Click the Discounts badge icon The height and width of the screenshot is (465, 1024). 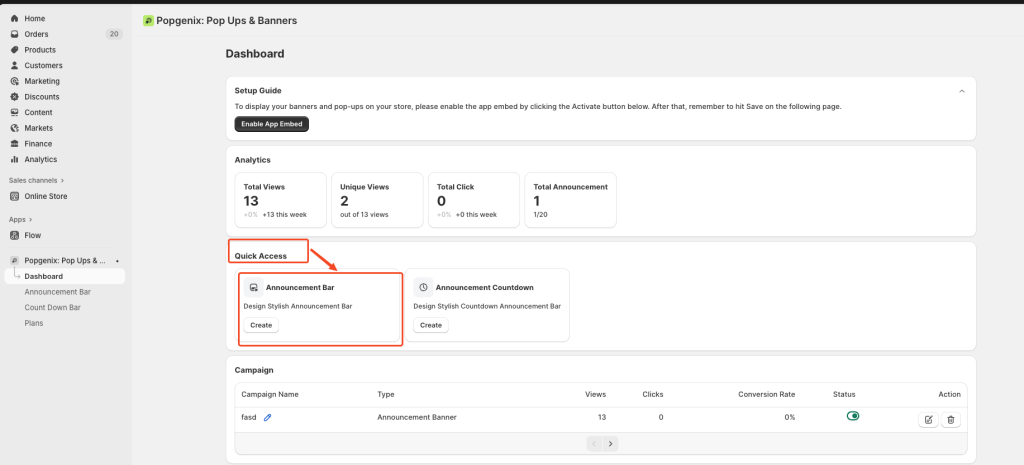[x=14, y=97]
